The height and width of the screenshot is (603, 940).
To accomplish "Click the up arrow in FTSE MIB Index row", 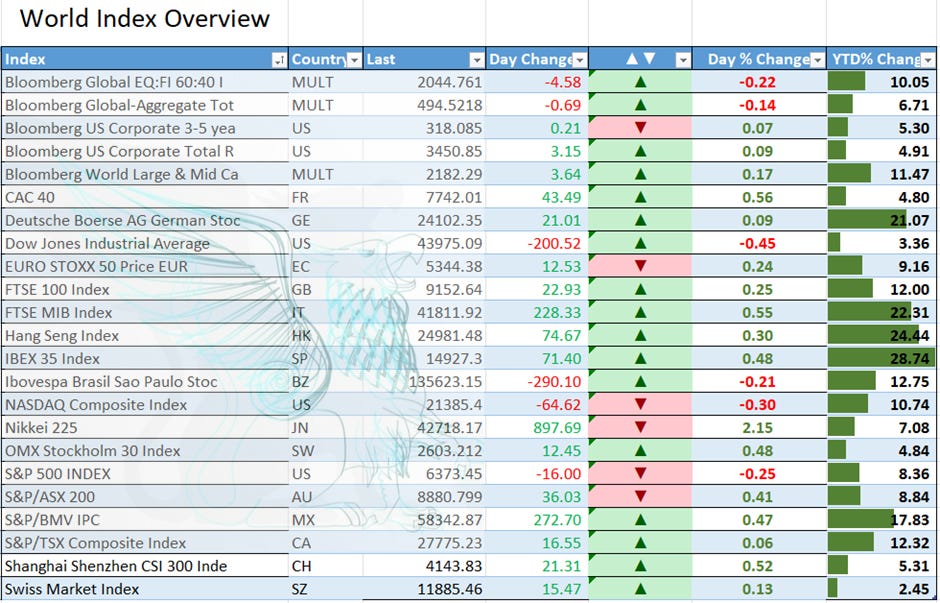I will click(x=640, y=312).
